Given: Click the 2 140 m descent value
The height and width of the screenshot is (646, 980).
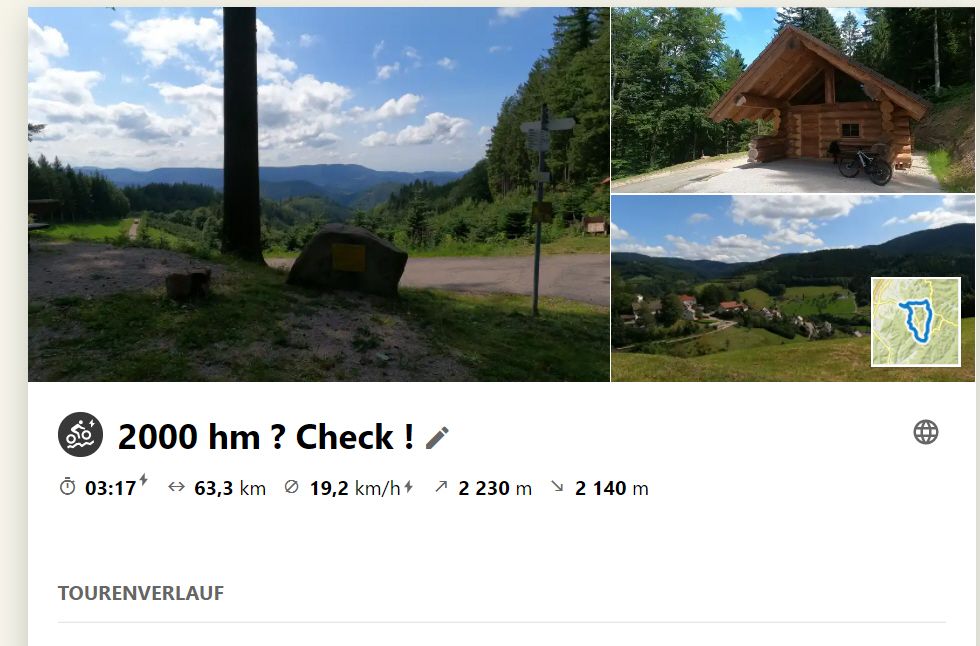Looking at the screenshot, I should tap(611, 488).
